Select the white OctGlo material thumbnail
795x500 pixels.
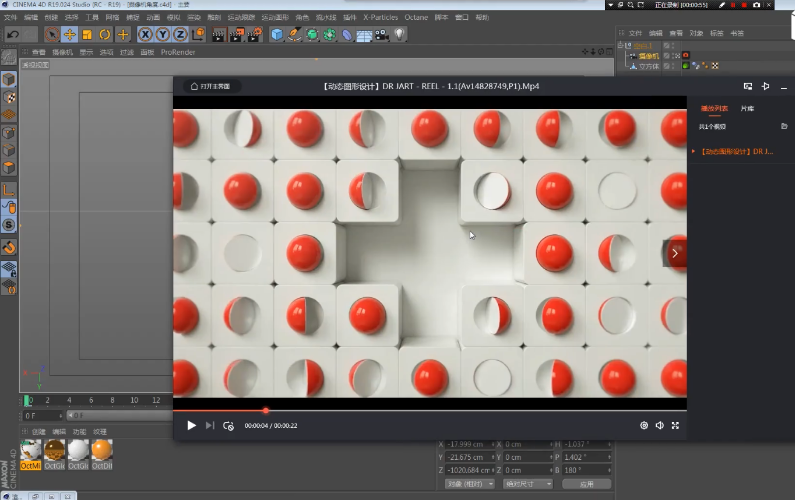[x=77, y=451]
